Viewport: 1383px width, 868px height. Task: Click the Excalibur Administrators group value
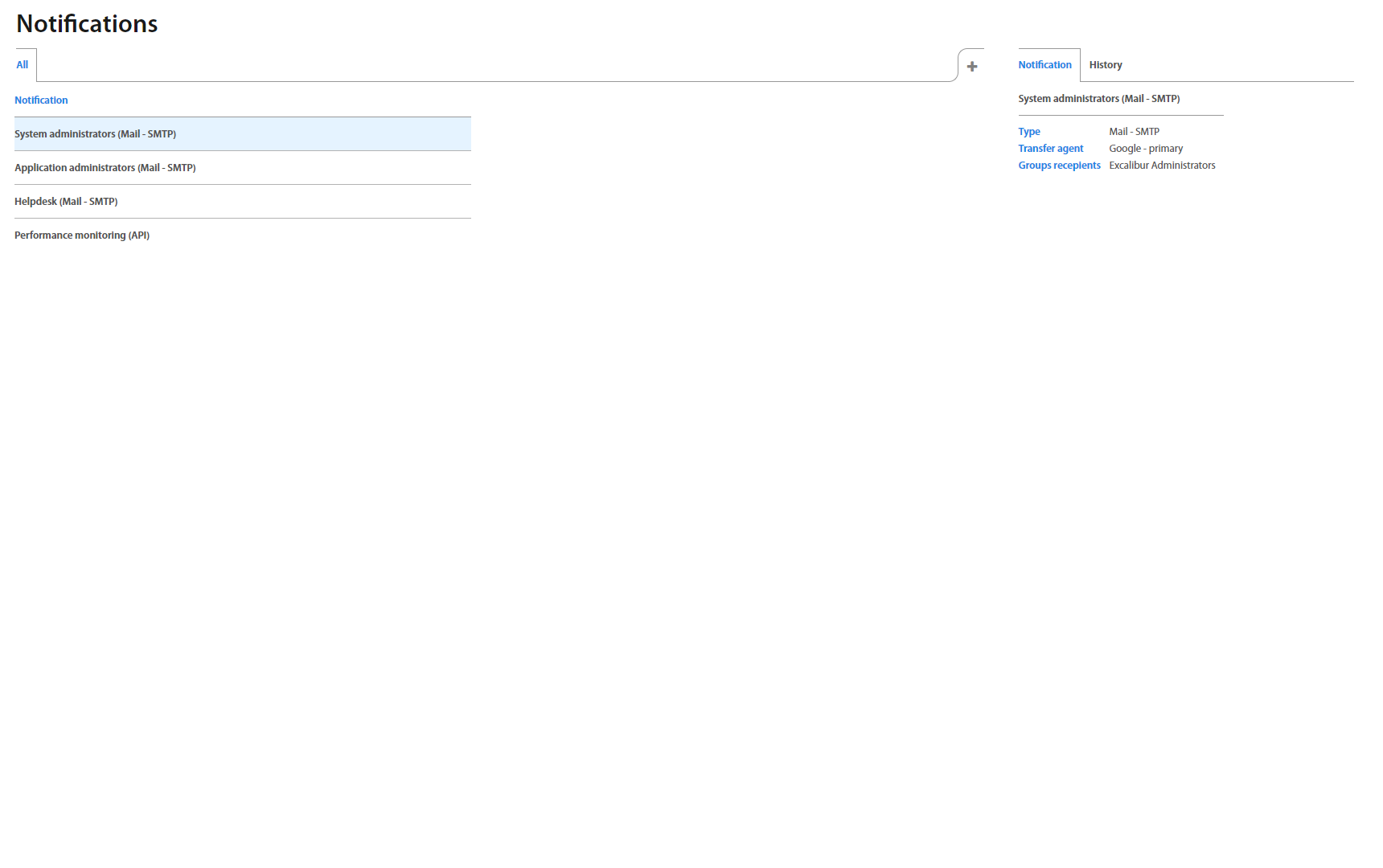pyautogui.click(x=1162, y=166)
